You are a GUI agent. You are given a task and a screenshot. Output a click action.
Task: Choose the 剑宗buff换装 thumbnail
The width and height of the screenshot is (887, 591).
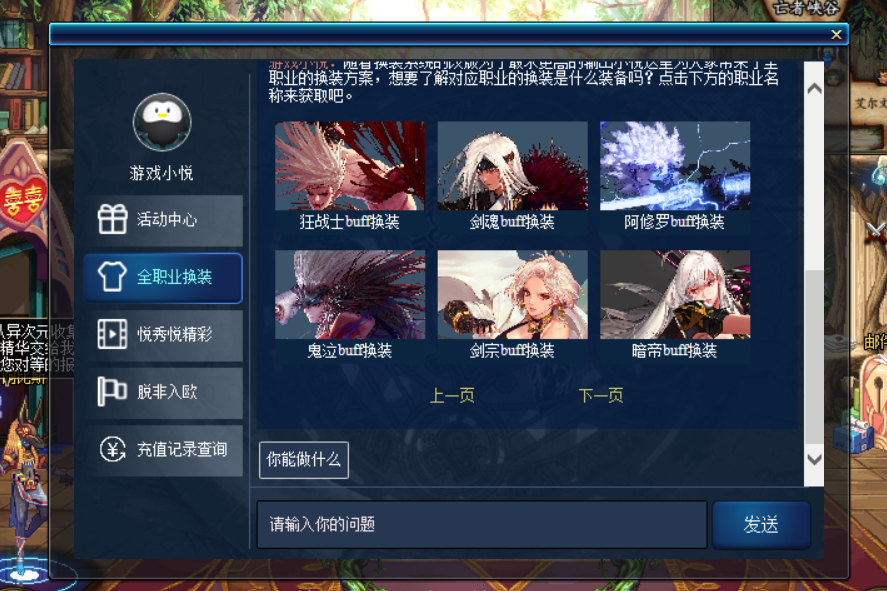click(x=513, y=305)
